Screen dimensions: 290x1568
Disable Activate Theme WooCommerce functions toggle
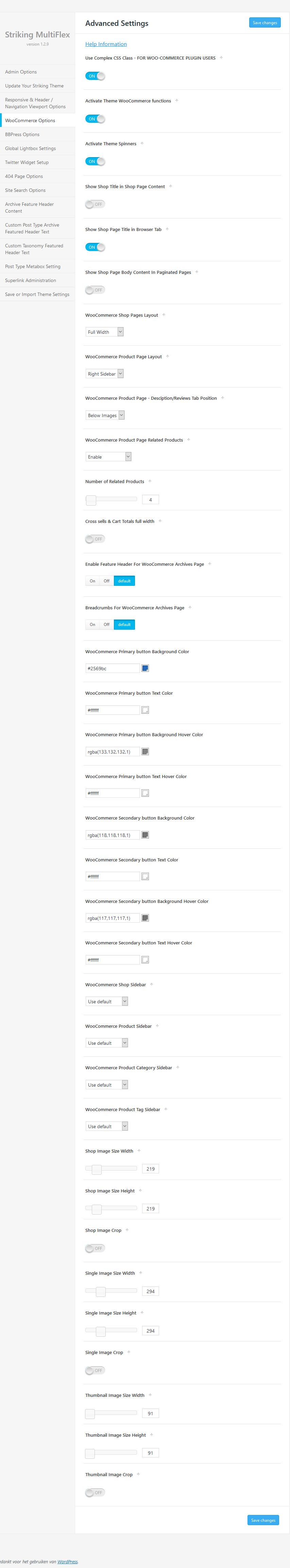[95, 119]
